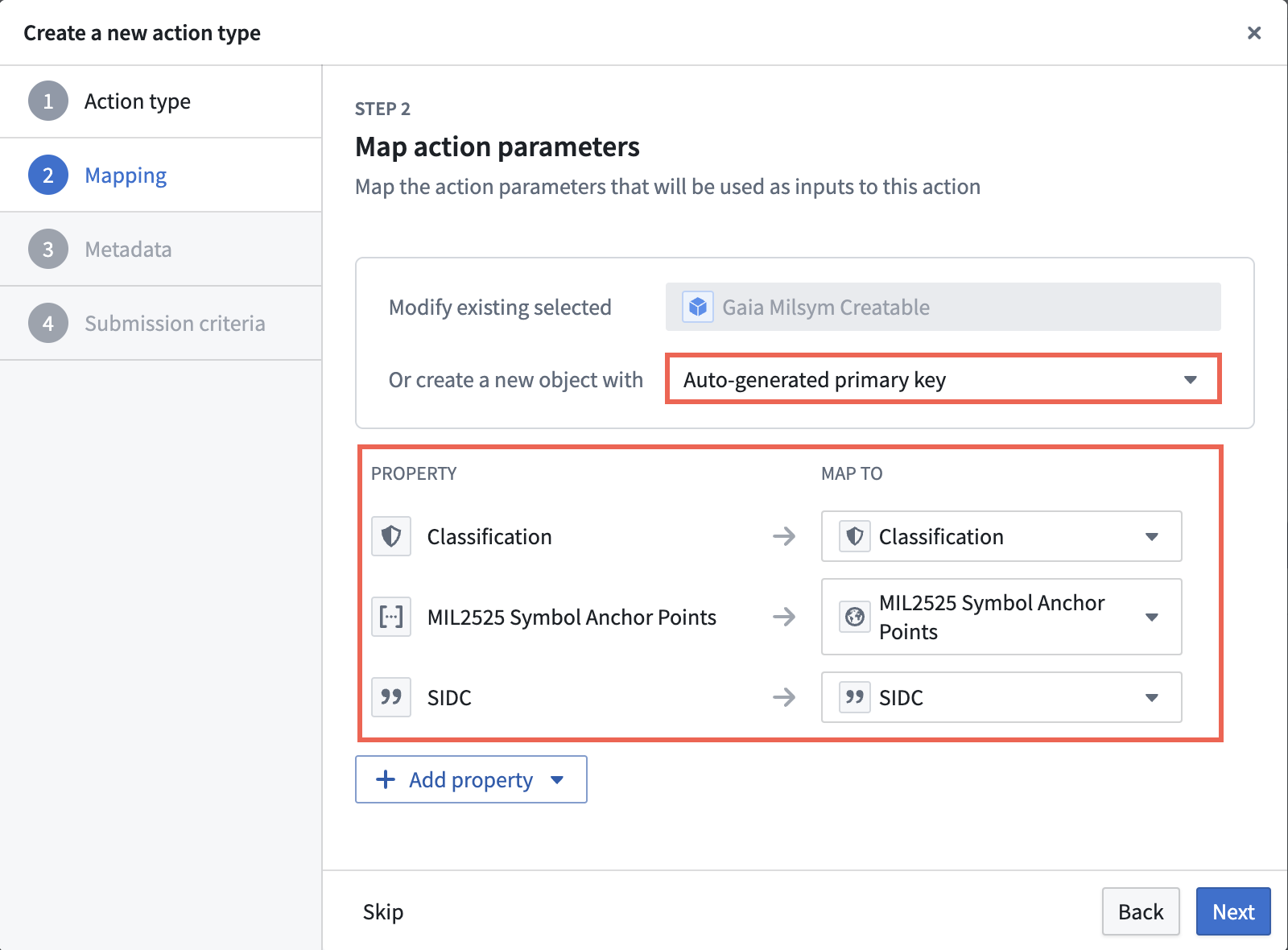
Task: Click the STEP 2 label
Action: pos(382,109)
